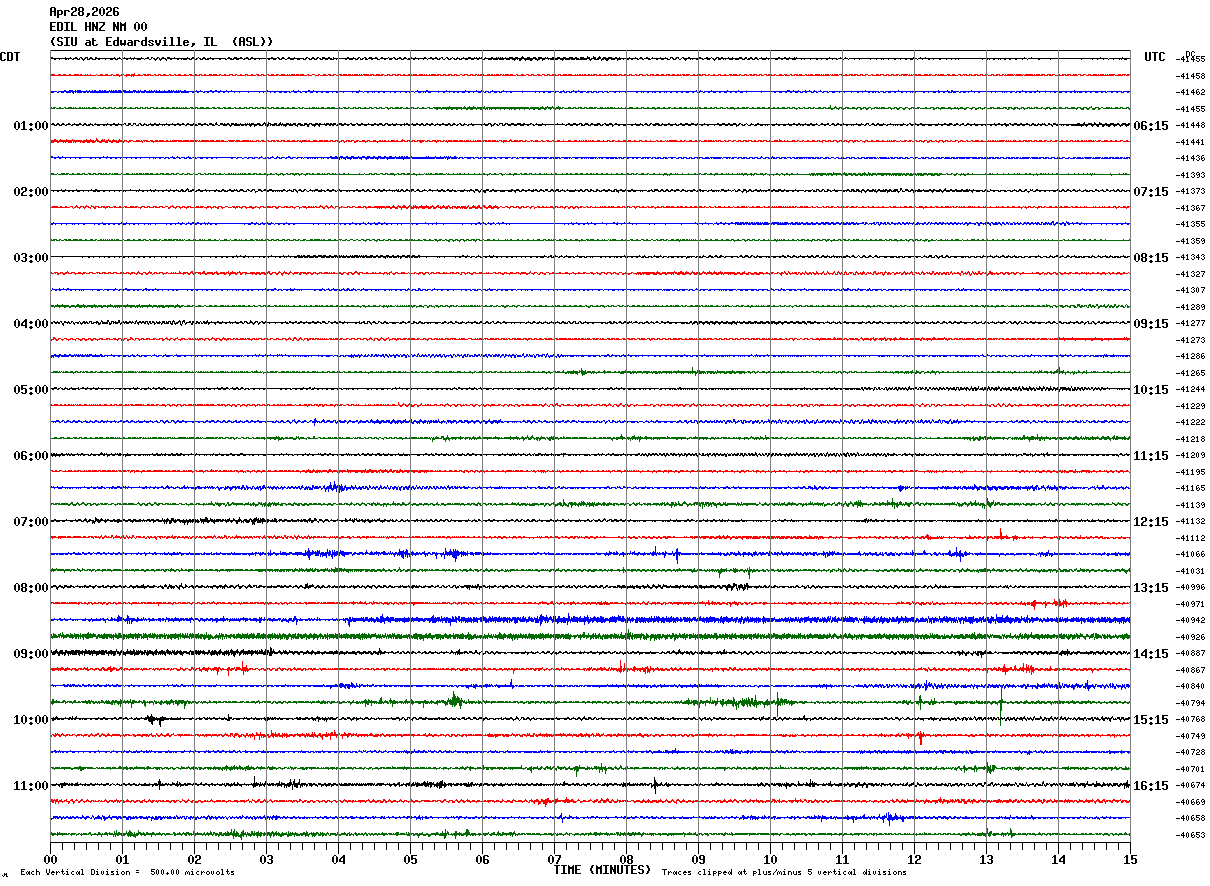
Task: Select the 08:00 CDT hour label
Action: [31, 588]
